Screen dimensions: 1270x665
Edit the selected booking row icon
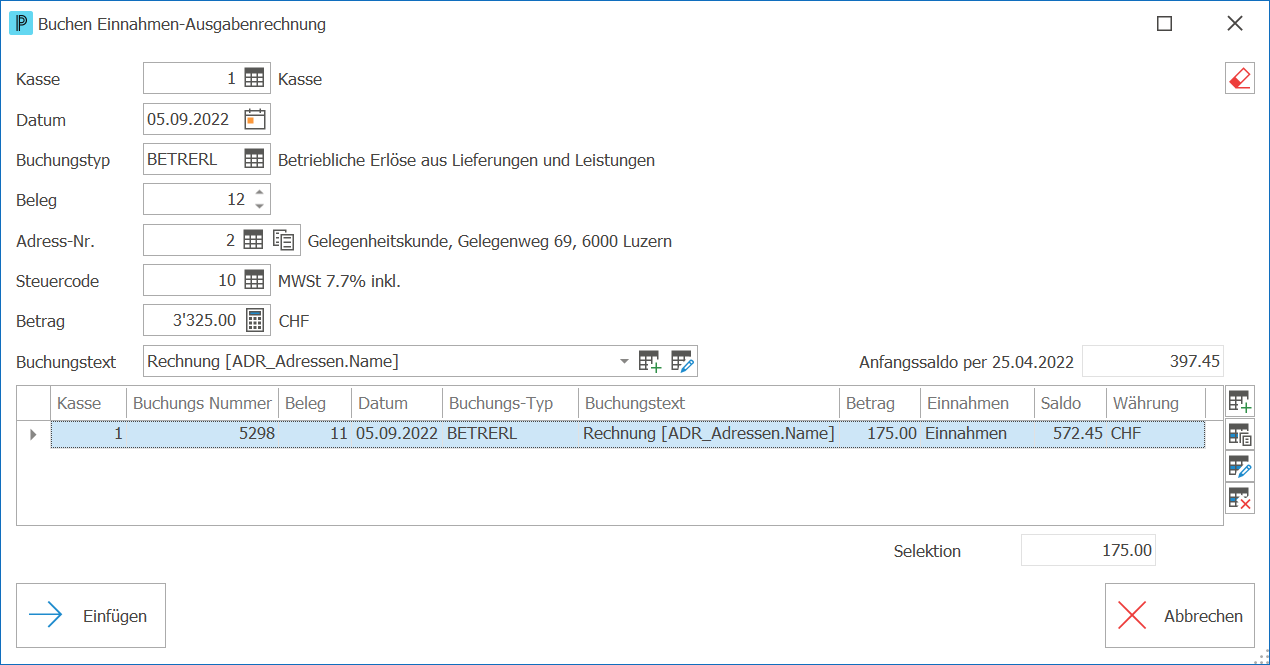[1240, 466]
